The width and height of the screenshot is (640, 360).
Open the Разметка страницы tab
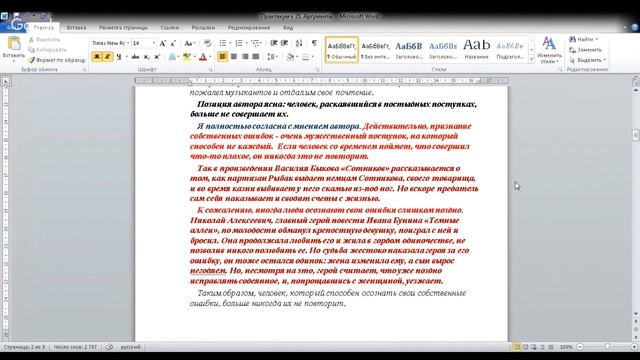(123, 28)
